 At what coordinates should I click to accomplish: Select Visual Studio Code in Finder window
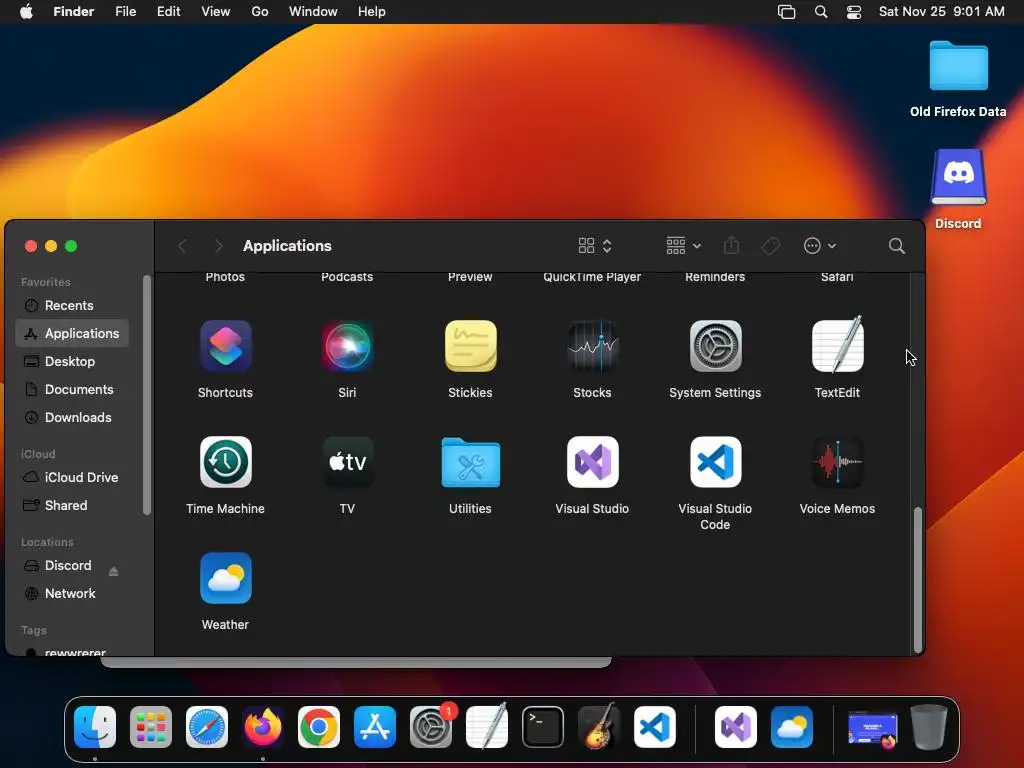click(x=715, y=462)
